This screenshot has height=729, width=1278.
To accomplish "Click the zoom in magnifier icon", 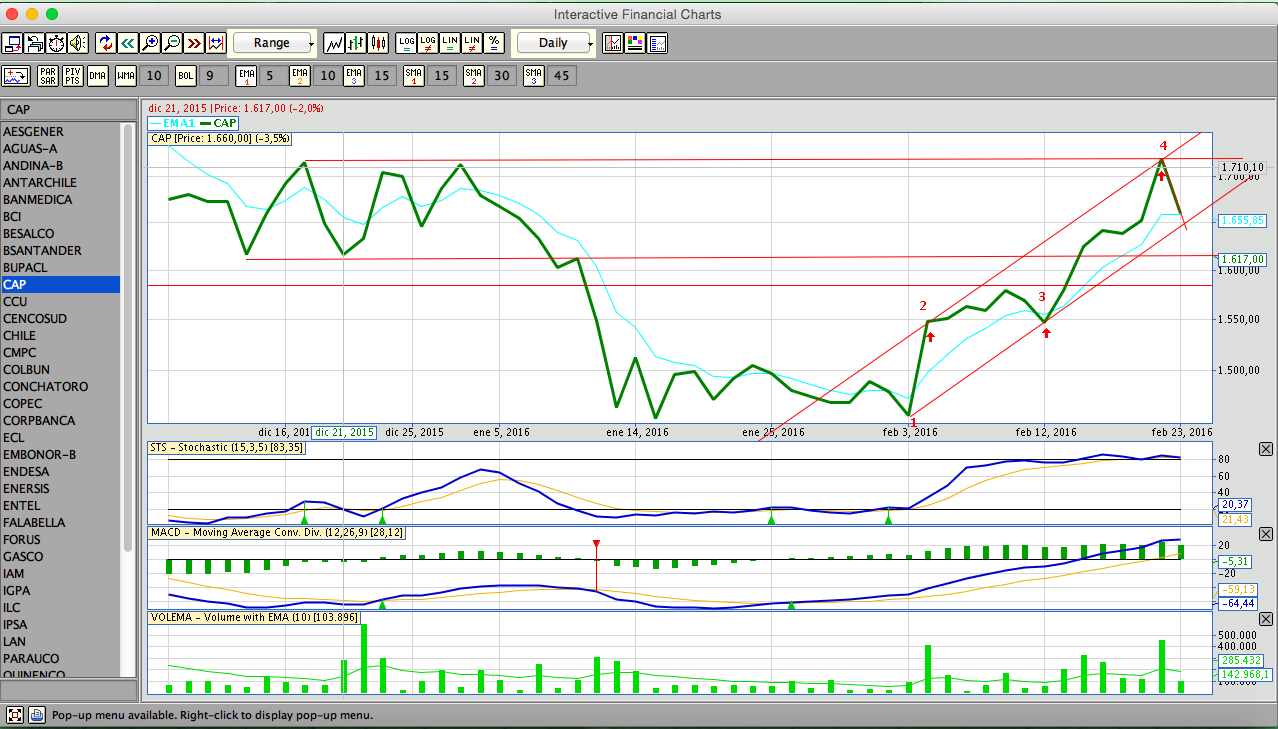I will tap(150, 43).
